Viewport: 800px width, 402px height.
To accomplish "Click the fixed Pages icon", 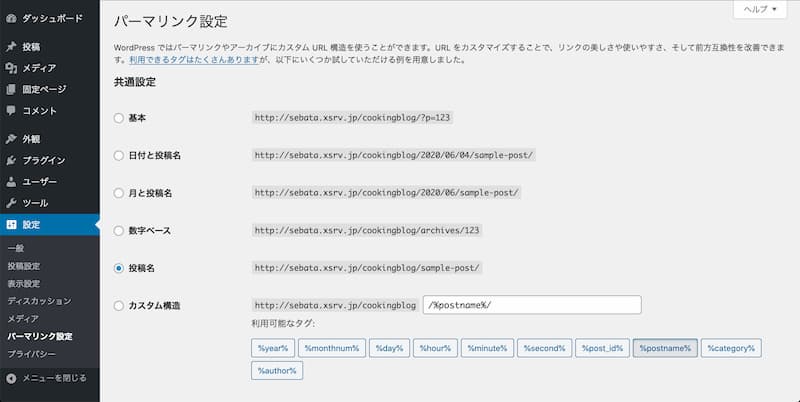I will tap(11, 89).
